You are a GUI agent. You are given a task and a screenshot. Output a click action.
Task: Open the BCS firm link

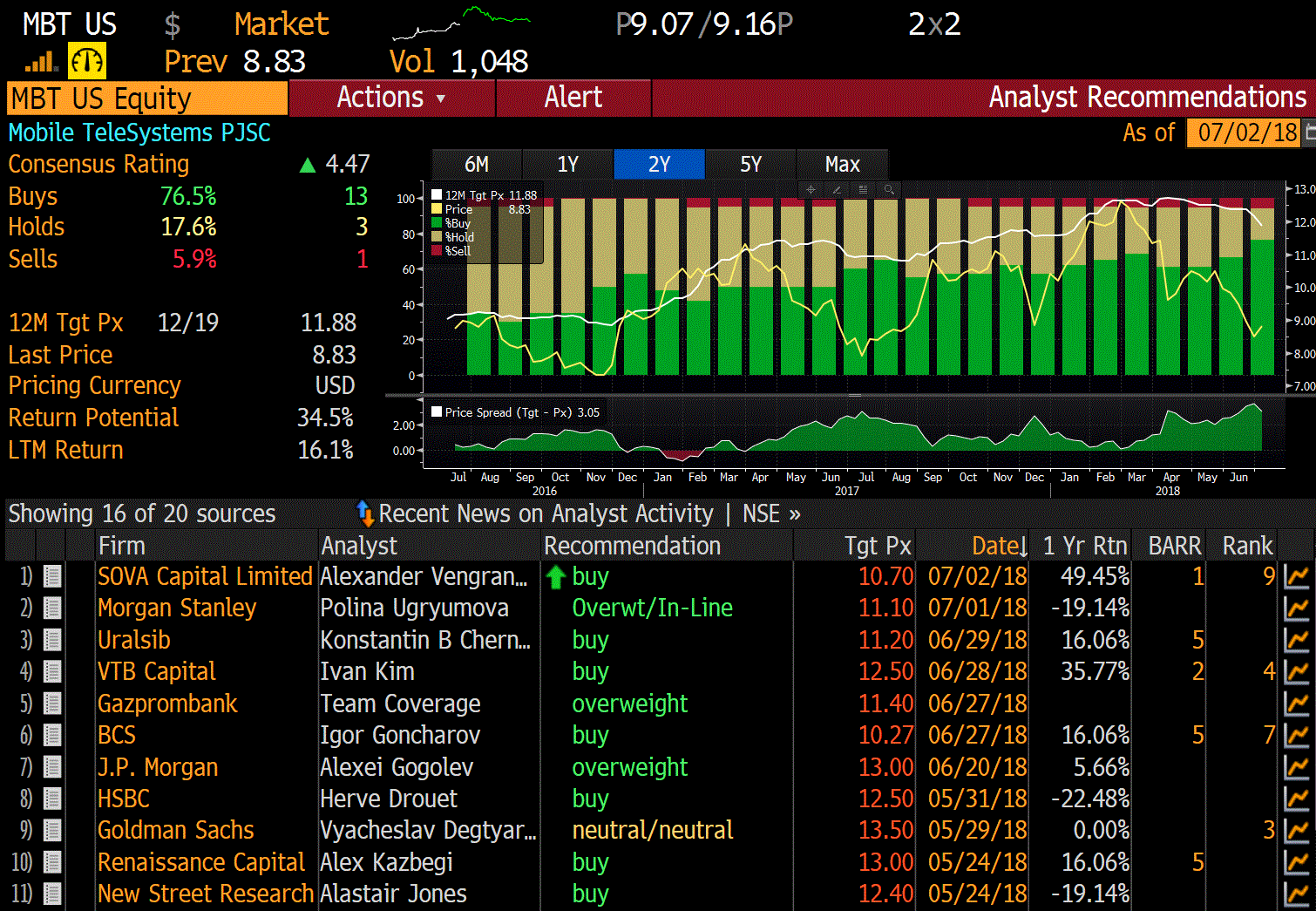tap(117, 736)
